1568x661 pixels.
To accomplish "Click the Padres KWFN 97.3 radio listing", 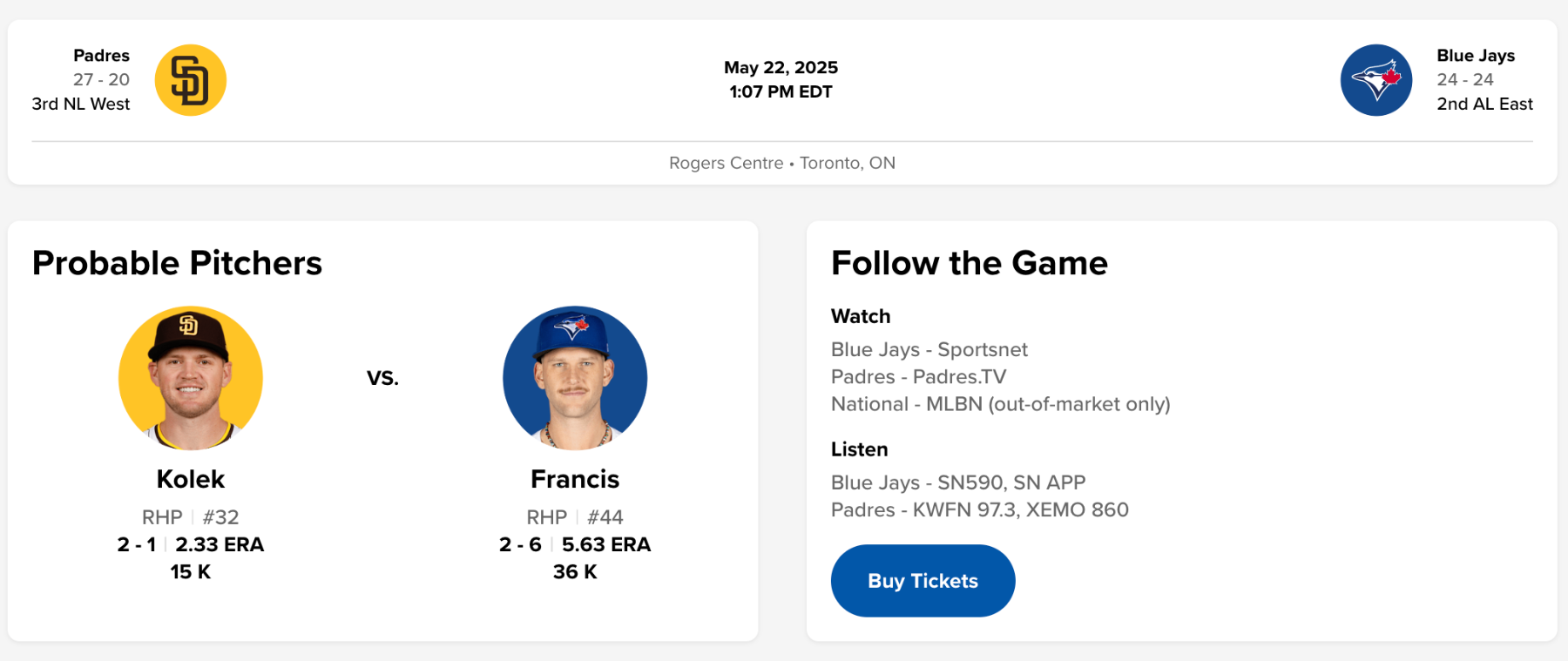I will point(979,509).
